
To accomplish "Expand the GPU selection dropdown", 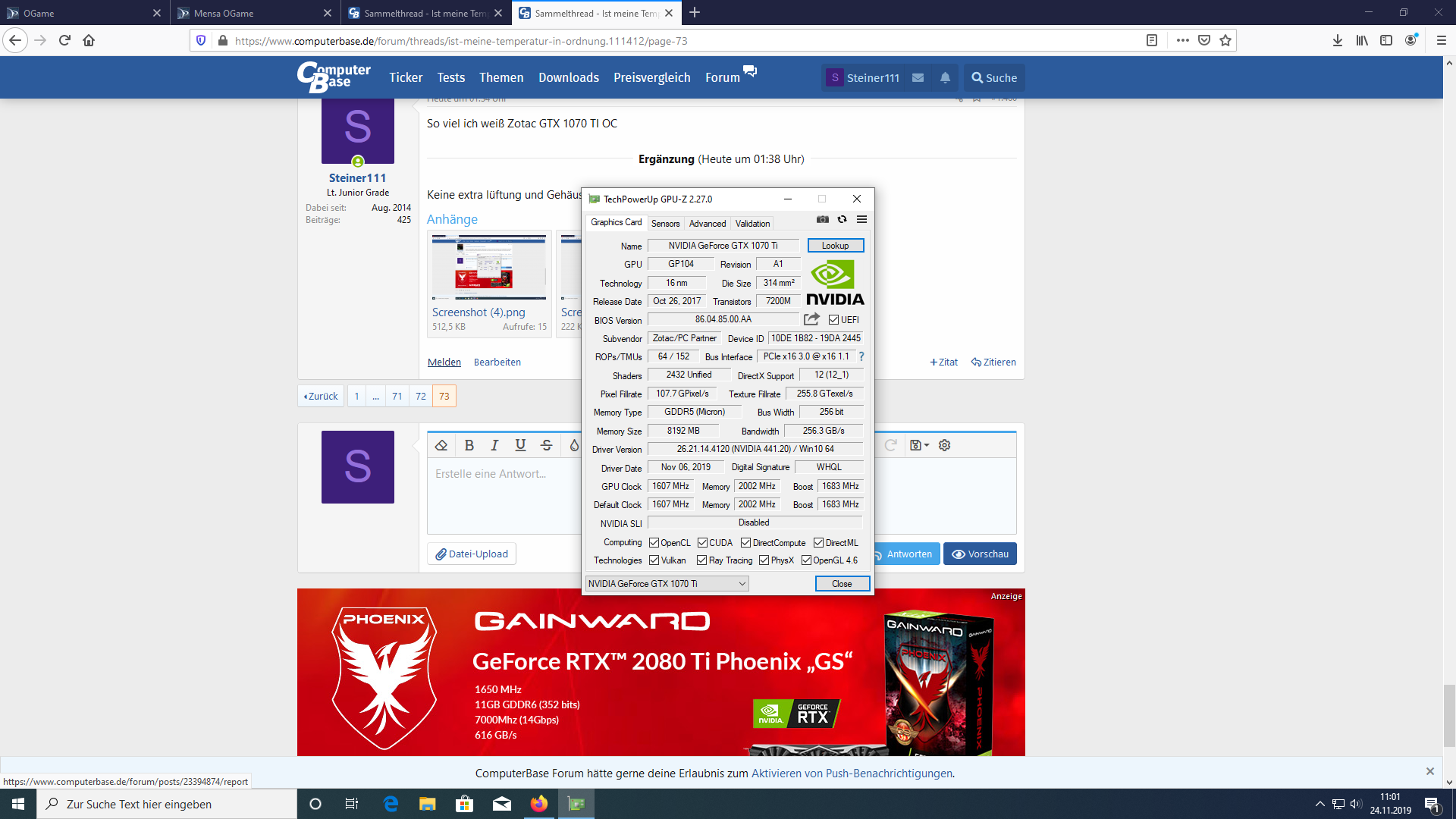I will pyautogui.click(x=742, y=583).
